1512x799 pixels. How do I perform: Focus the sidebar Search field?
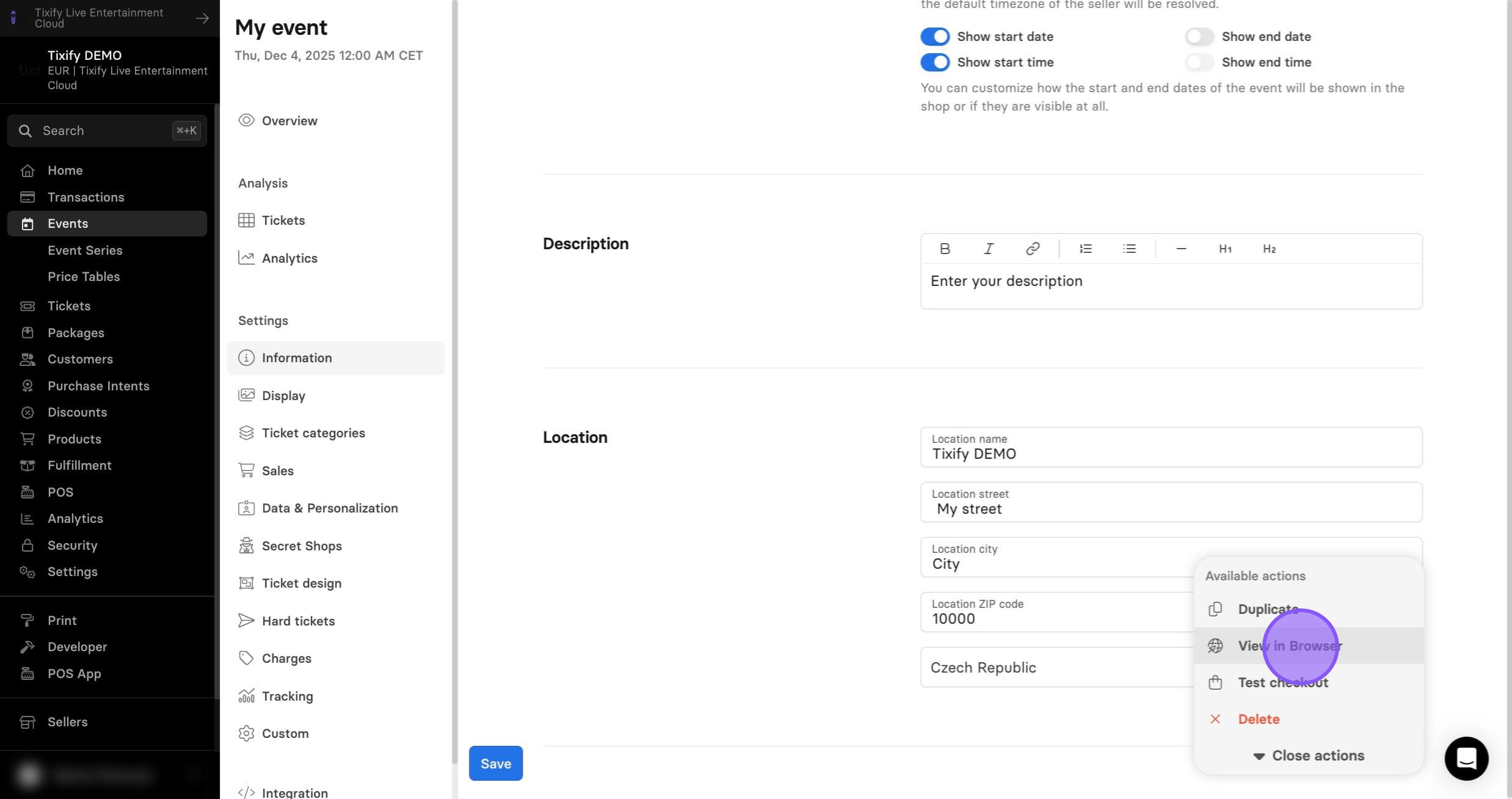coord(107,131)
